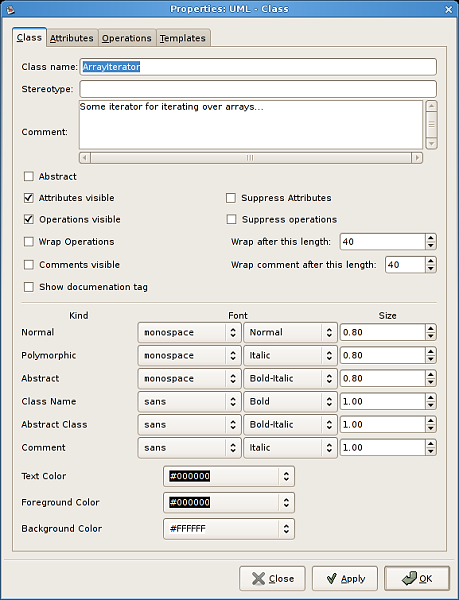This screenshot has width=459, height=600.
Task: Click comment box scroll-right arrow
Action: click(417, 158)
